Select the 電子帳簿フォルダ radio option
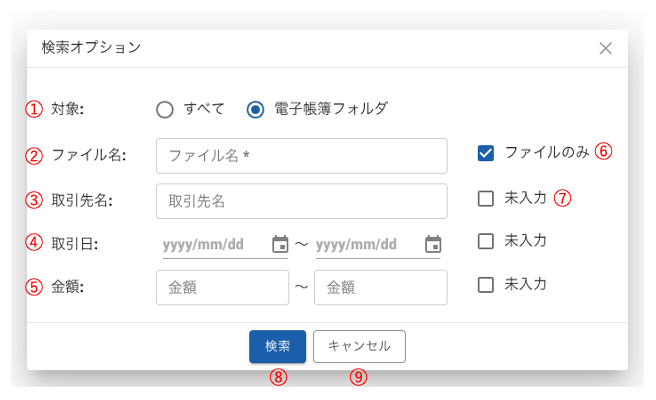The image size is (656, 400). click(256, 110)
